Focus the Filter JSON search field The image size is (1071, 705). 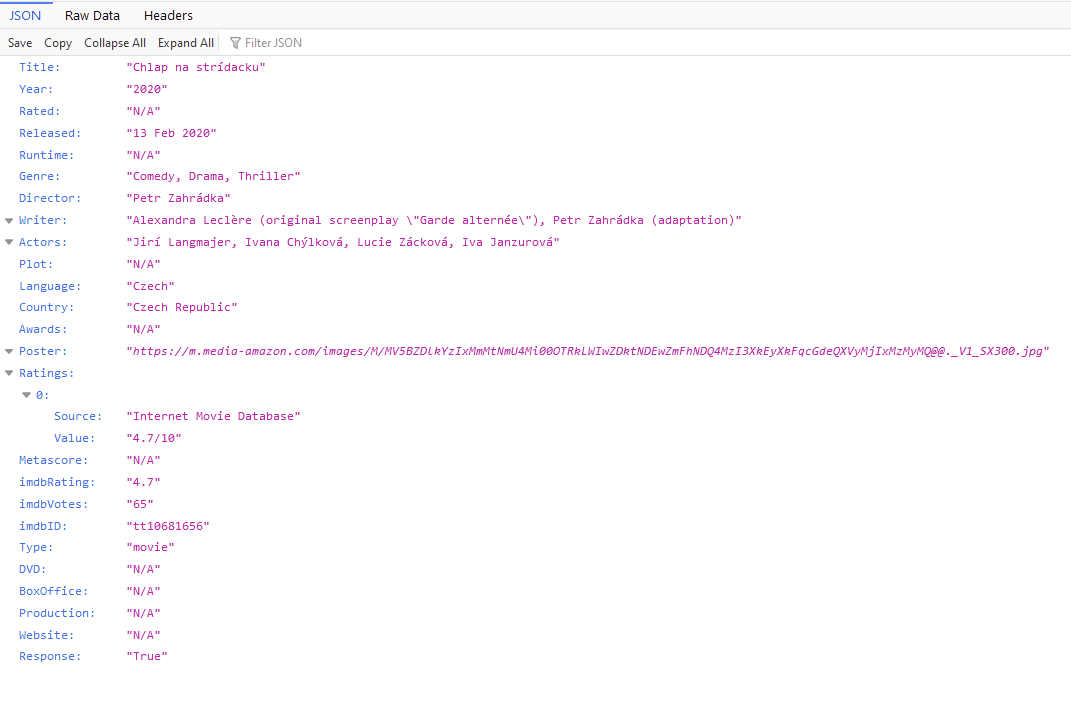[x=273, y=42]
